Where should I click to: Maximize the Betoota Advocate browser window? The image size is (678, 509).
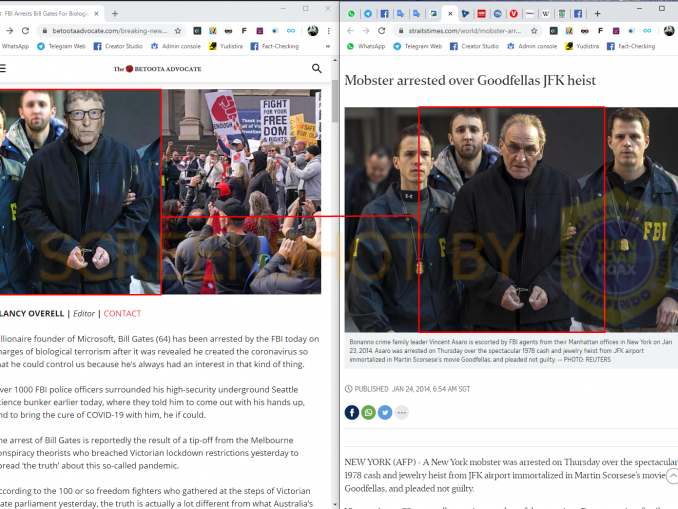(305, 8)
